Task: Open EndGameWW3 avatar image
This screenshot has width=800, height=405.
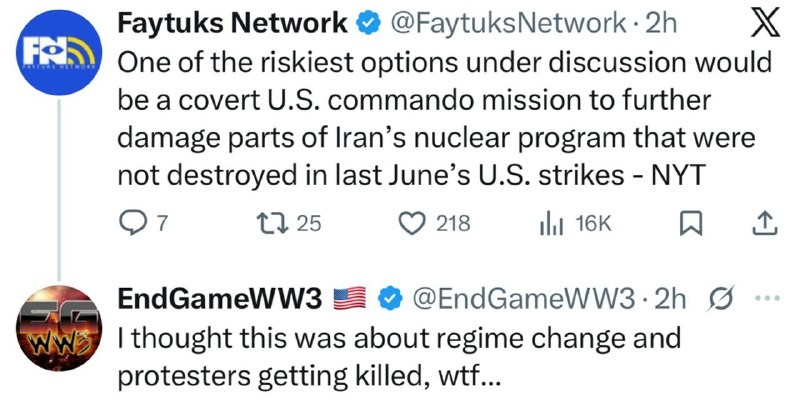Action: click(x=59, y=325)
